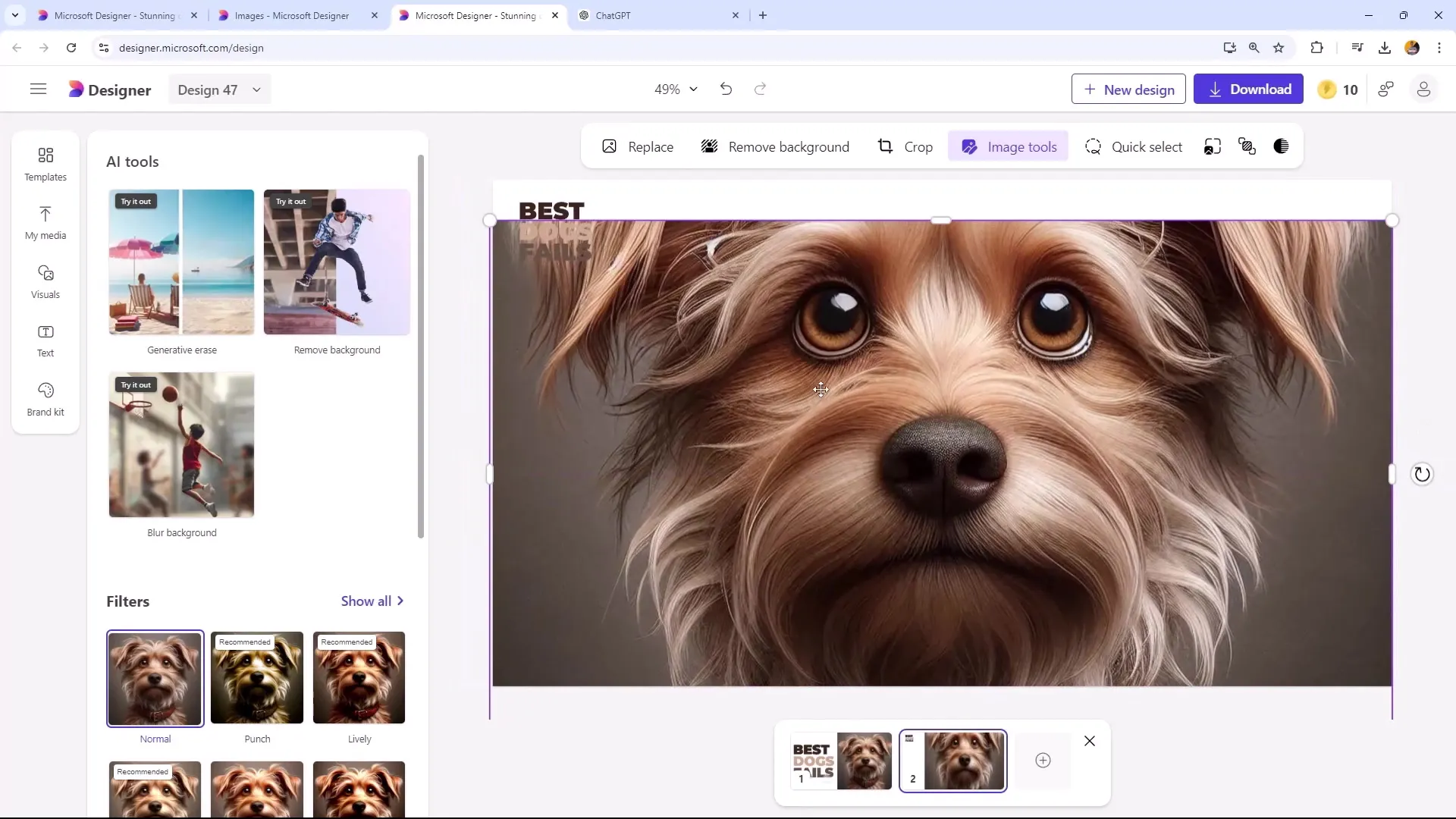Enable the Punch recommended filter

(x=257, y=678)
